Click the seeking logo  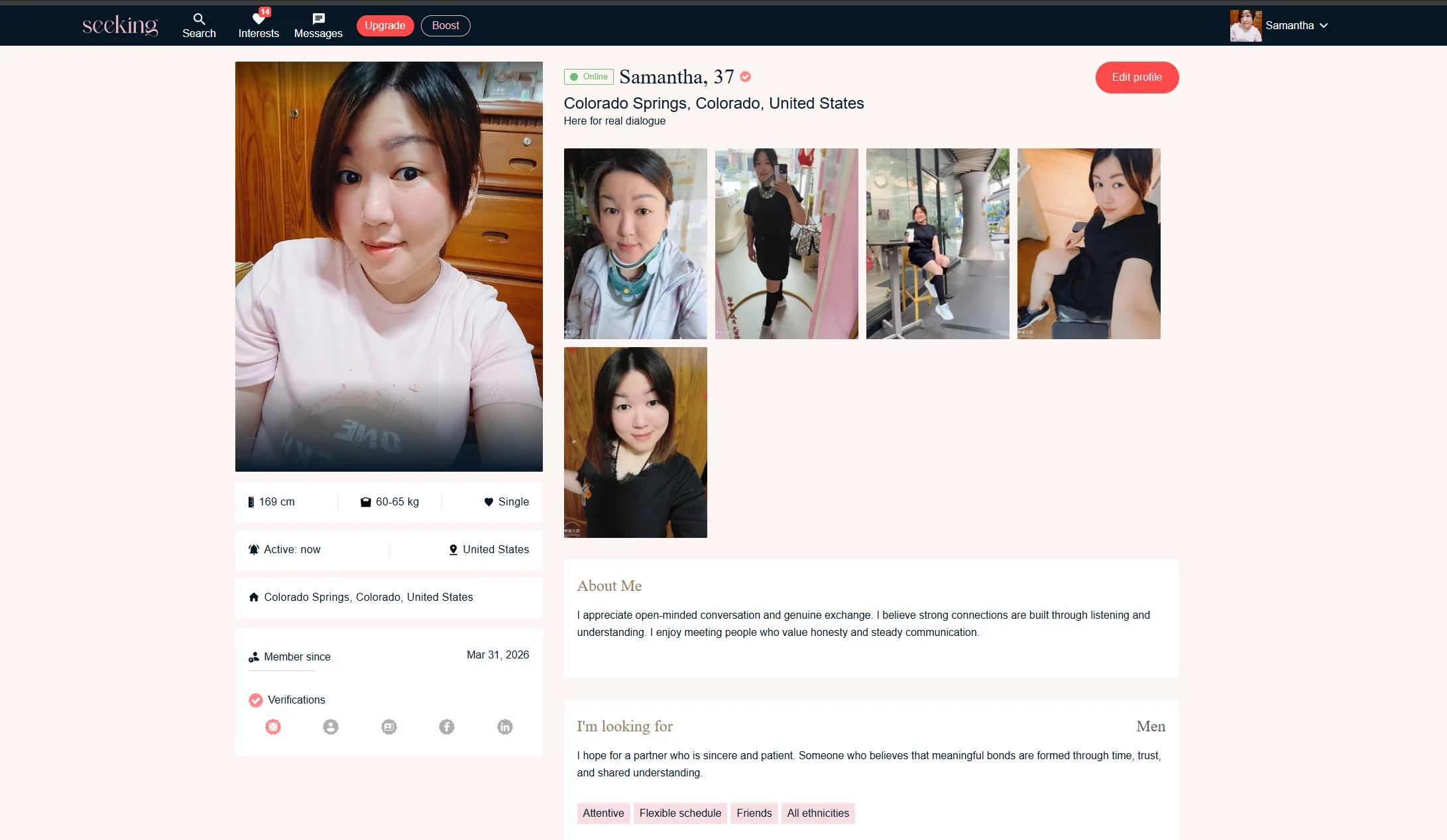click(120, 25)
